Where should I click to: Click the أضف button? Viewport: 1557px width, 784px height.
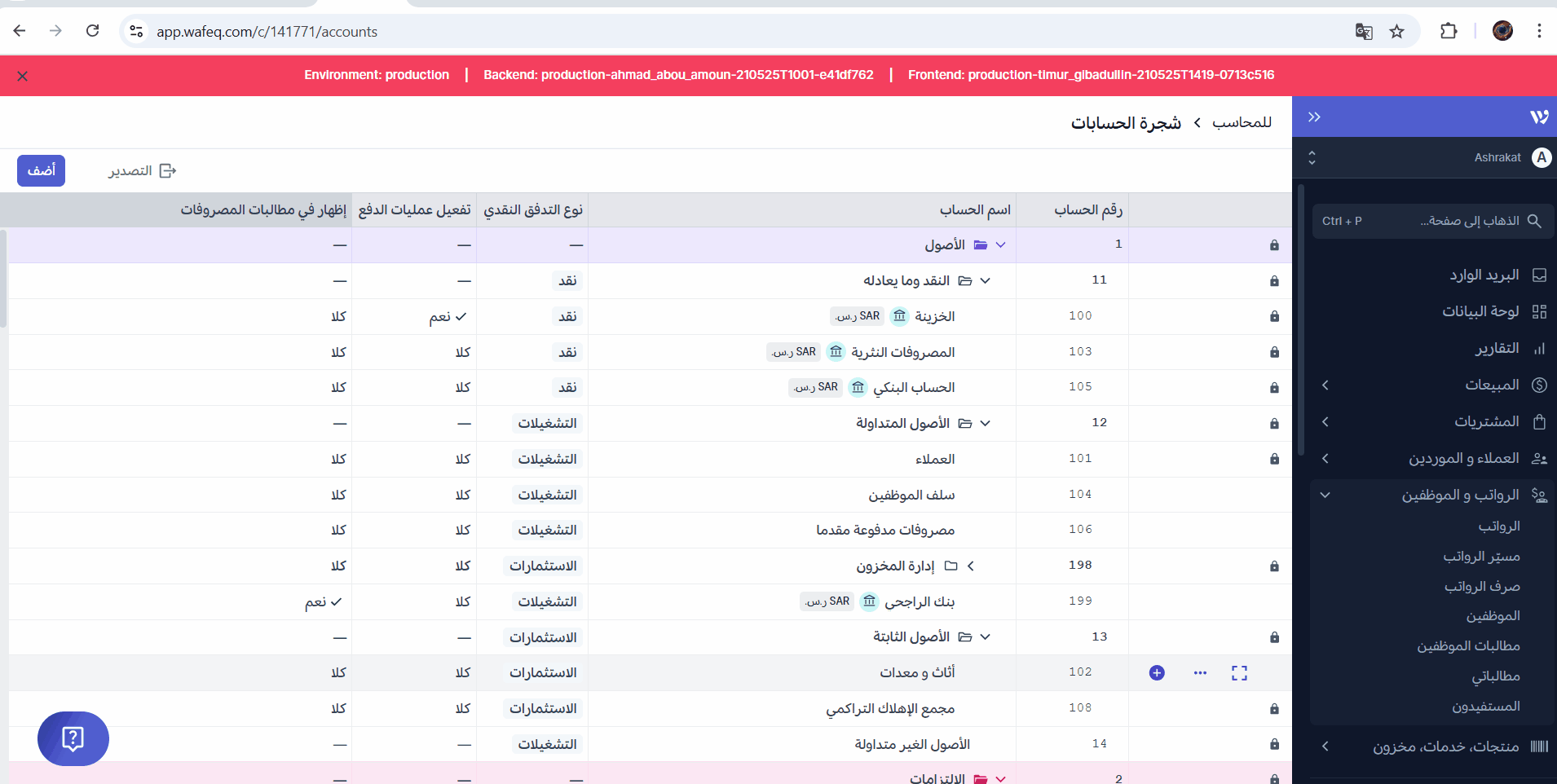(x=42, y=171)
